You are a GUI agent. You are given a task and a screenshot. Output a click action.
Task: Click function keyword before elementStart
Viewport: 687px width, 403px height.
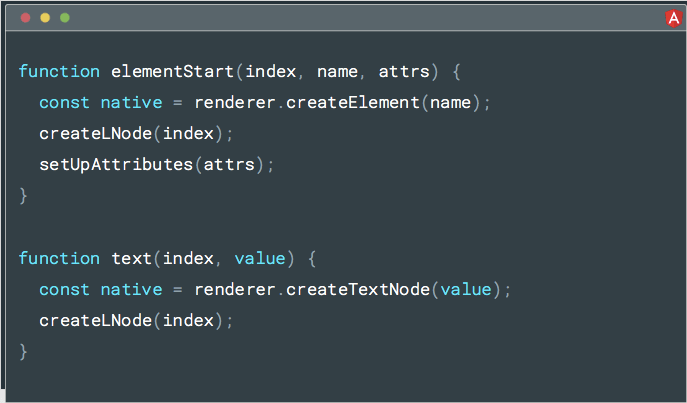tap(59, 71)
